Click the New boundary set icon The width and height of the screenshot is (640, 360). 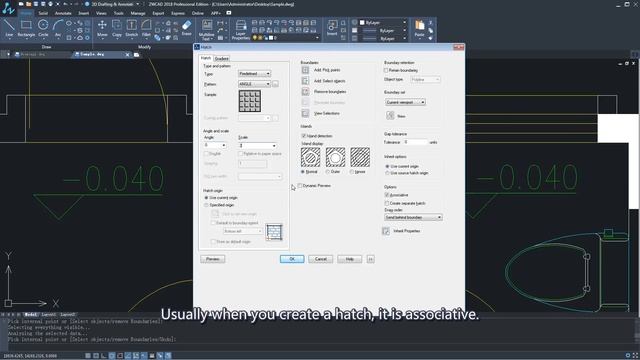pos(390,116)
